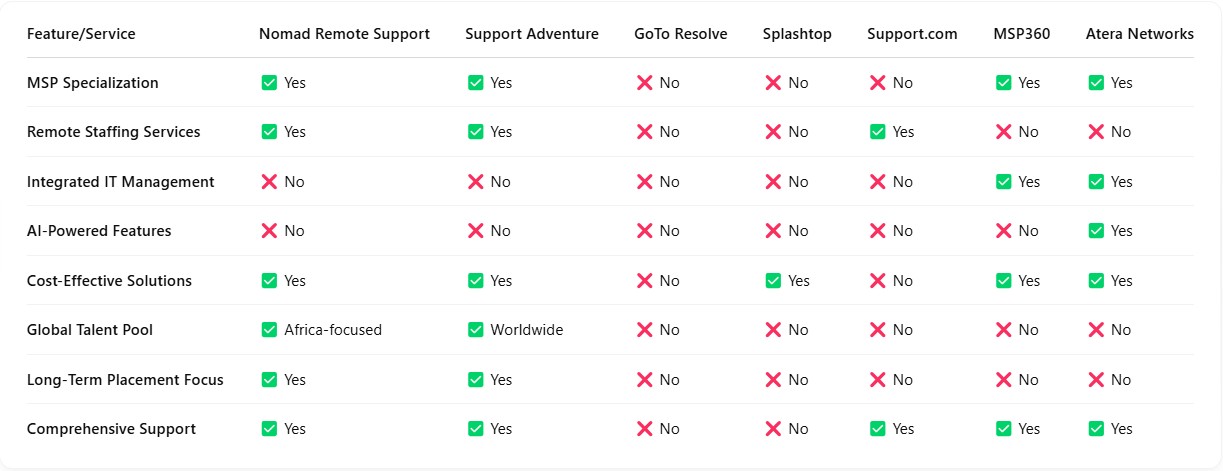Select the Africa-focused cell text

pos(333,330)
